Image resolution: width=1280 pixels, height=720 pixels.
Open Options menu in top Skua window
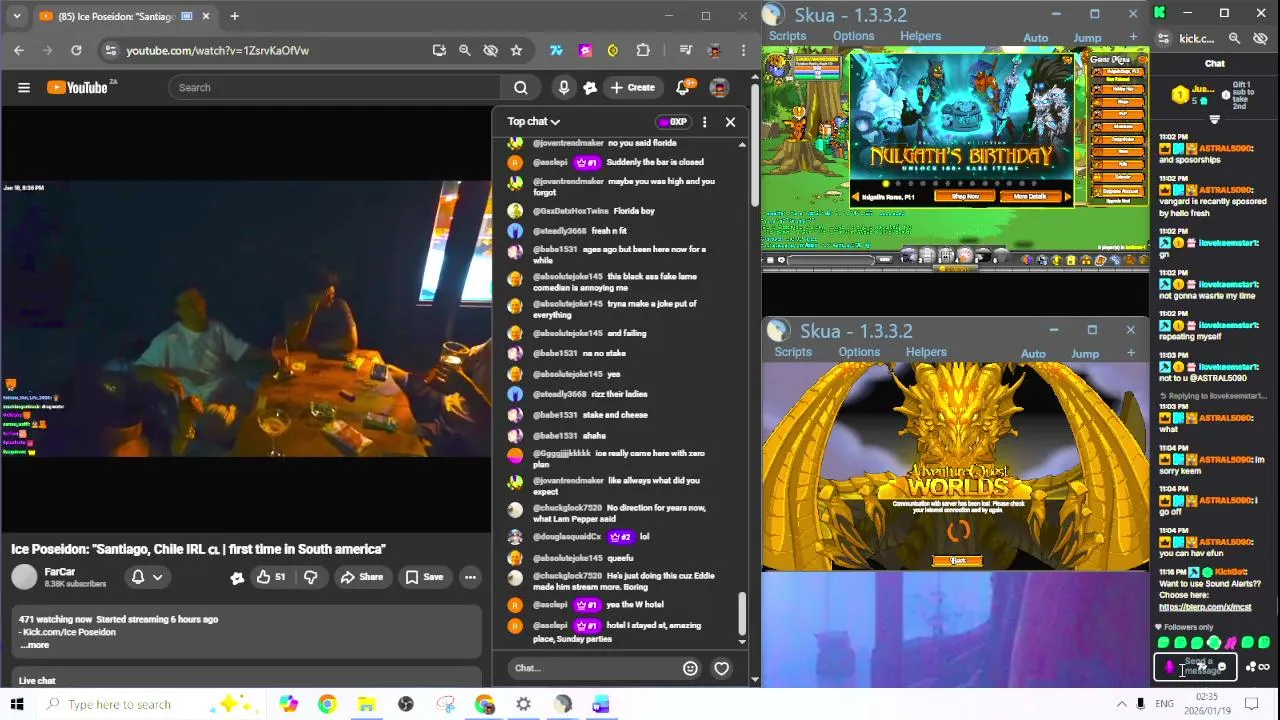pos(853,36)
